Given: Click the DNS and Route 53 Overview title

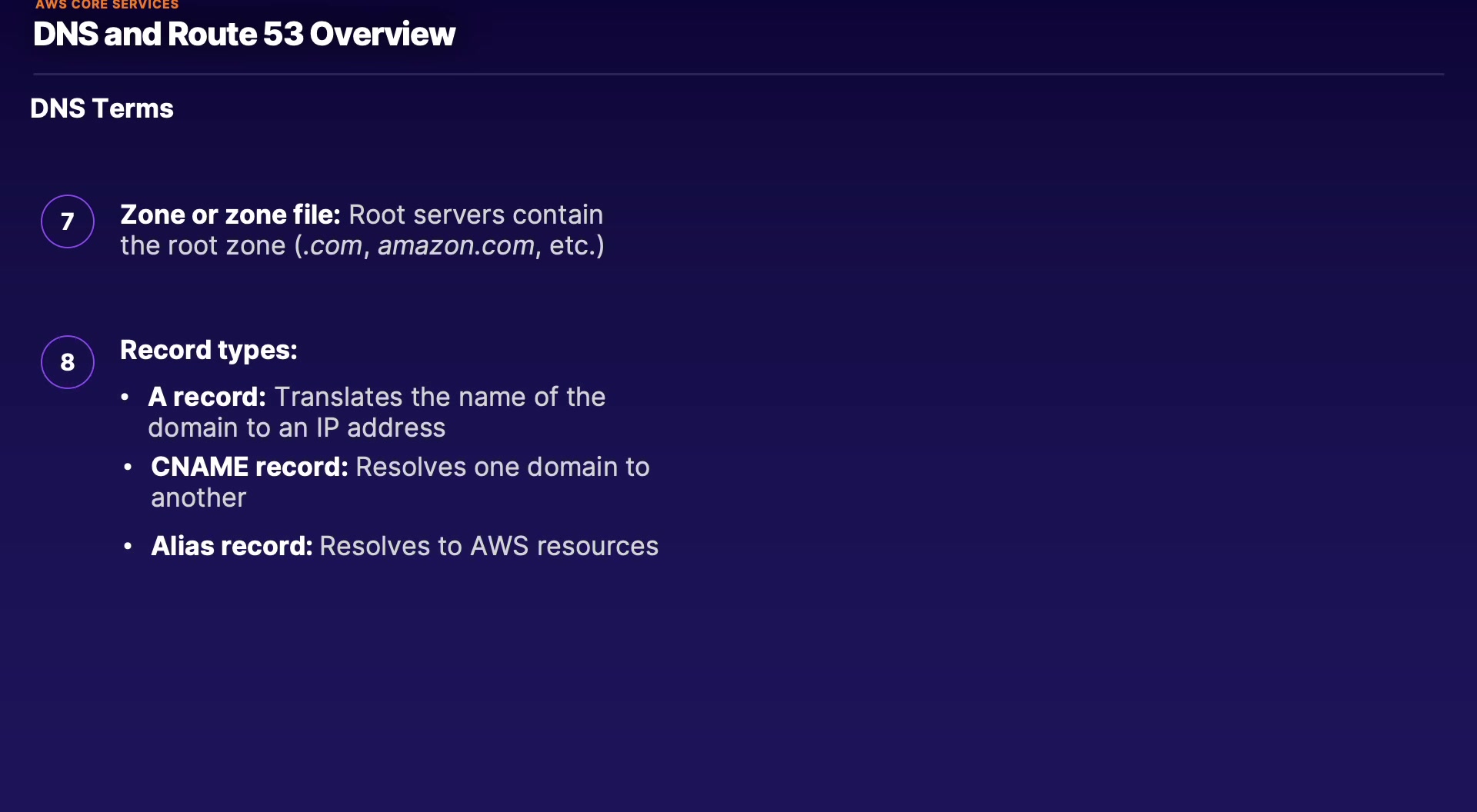Looking at the screenshot, I should tap(244, 35).
